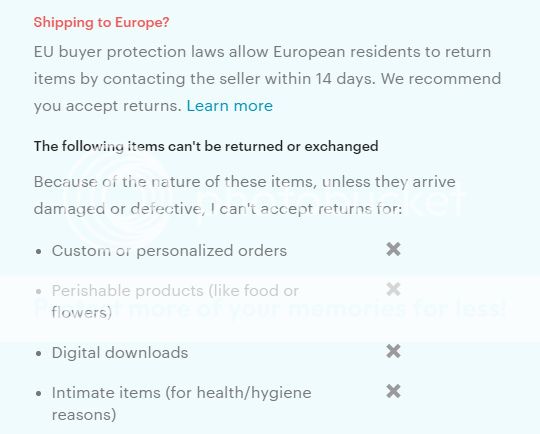
Task: Click the Because of the nature paragraph
Action: (245, 195)
